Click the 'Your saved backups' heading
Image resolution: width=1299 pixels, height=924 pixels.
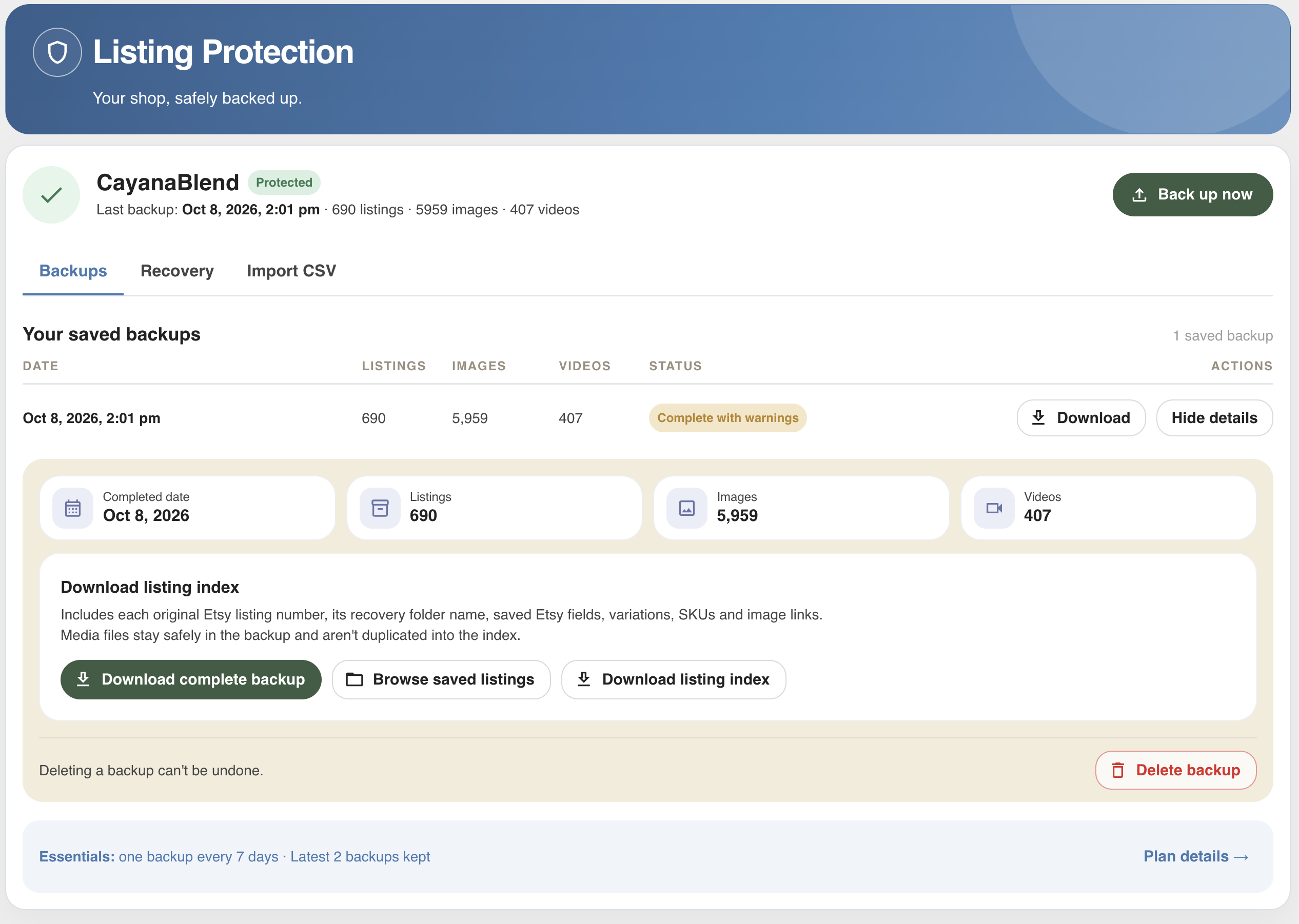click(x=111, y=334)
